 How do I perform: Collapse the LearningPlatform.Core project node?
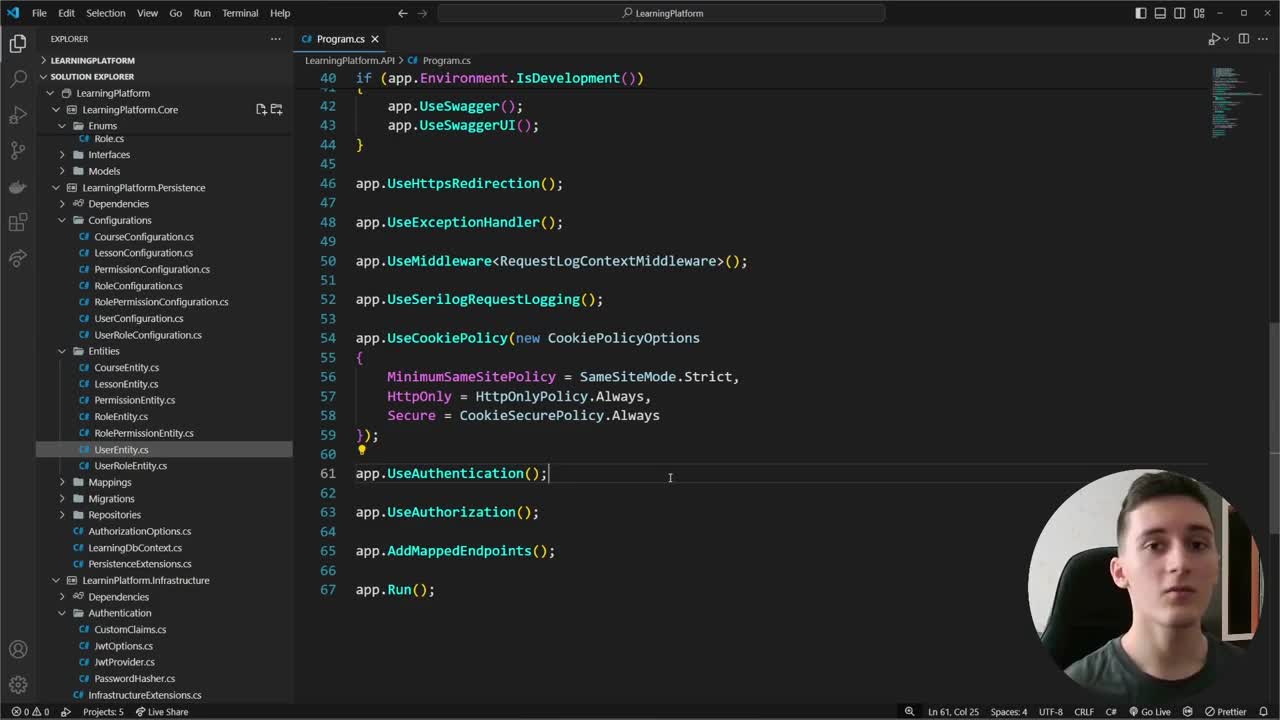[56, 109]
